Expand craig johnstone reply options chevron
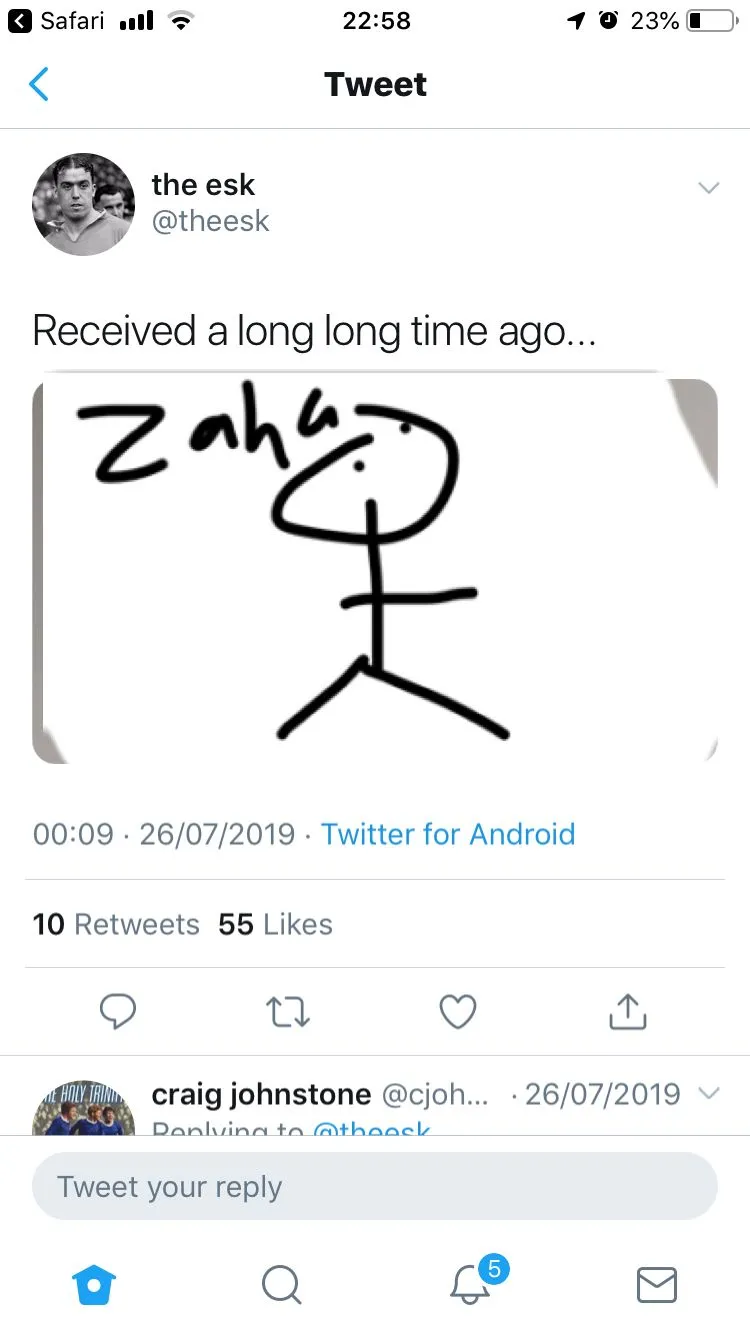The width and height of the screenshot is (750, 1334). pyautogui.click(x=708, y=1094)
